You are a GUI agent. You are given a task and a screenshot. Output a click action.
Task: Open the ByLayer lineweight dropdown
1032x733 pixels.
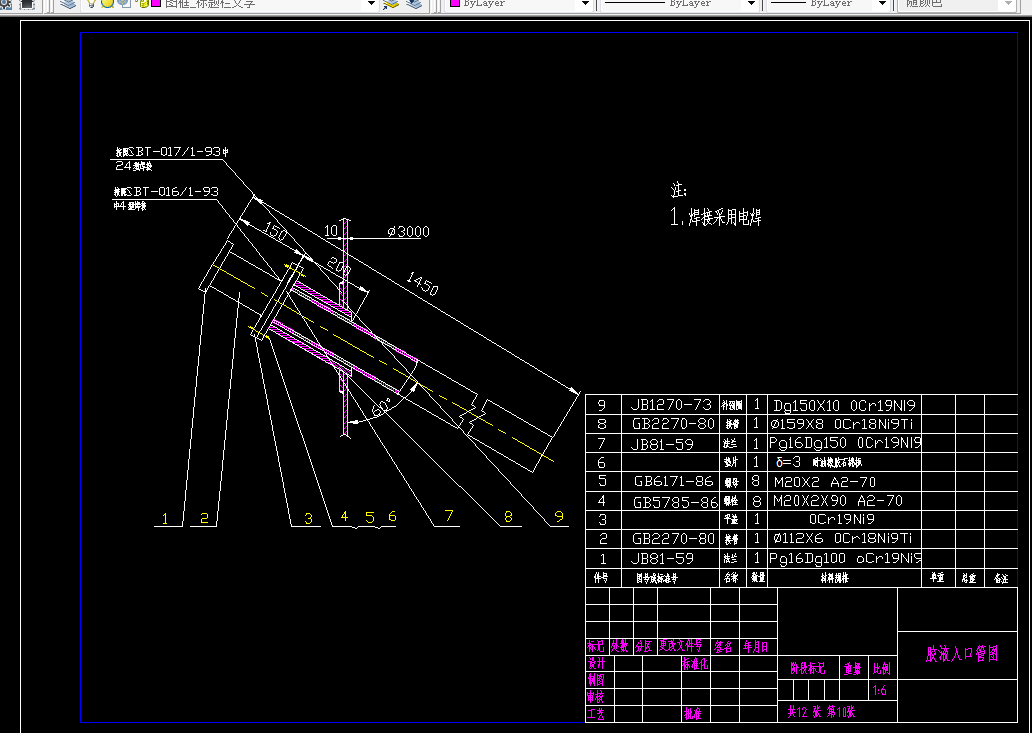[x=828, y=3]
